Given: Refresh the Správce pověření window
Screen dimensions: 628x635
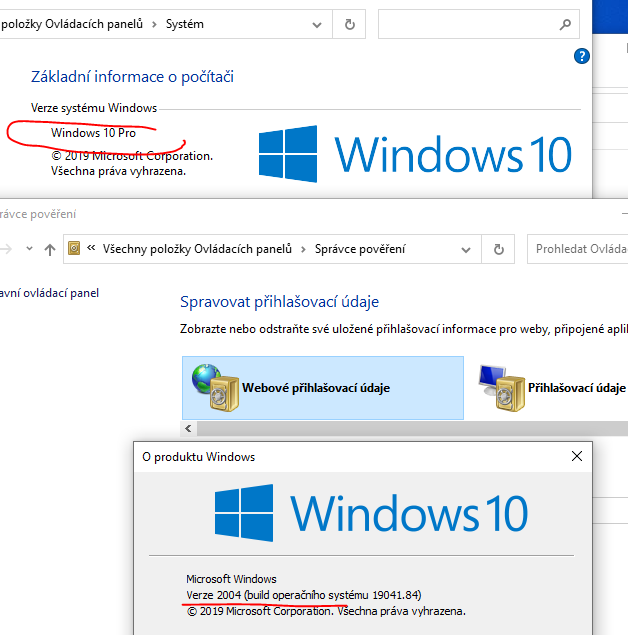Looking at the screenshot, I should [x=498, y=249].
